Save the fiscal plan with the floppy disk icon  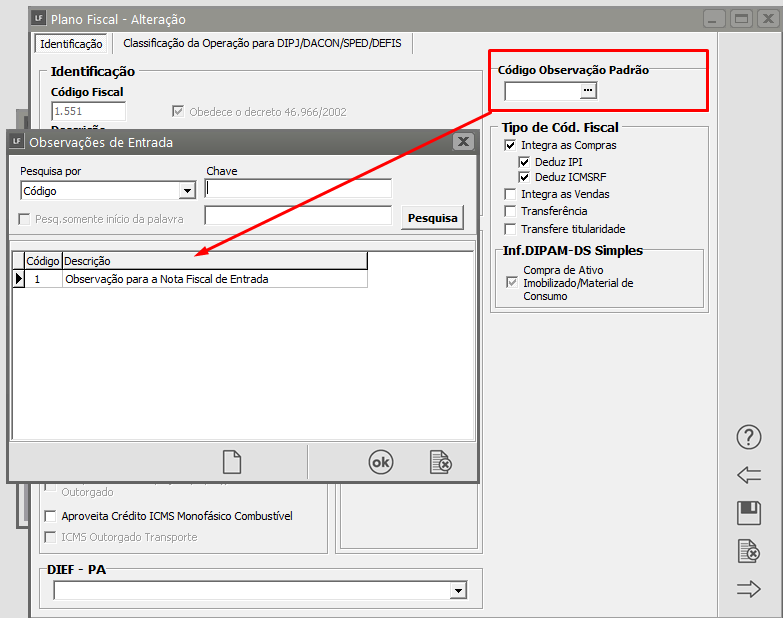(x=748, y=513)
